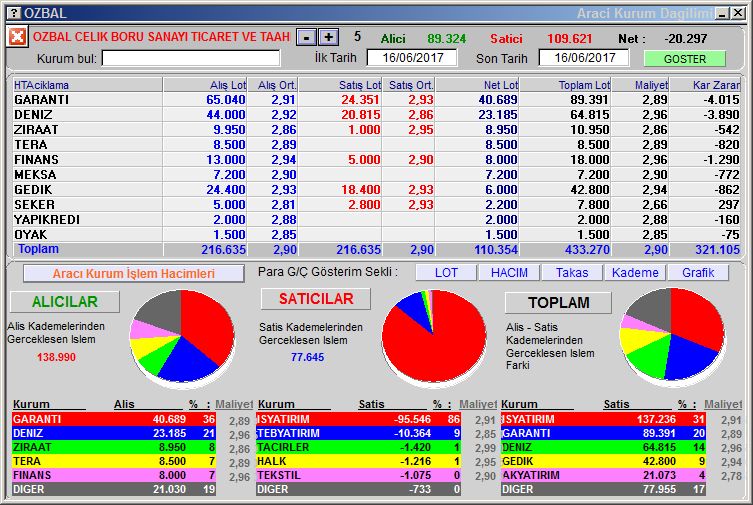Click ISYATIRIM row showing 137.236
753x505 pixels.
pos(604,419)
